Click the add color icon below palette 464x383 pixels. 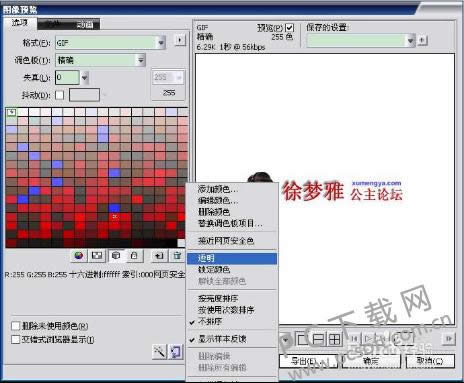pyautogui.click(x=159, y=256)
